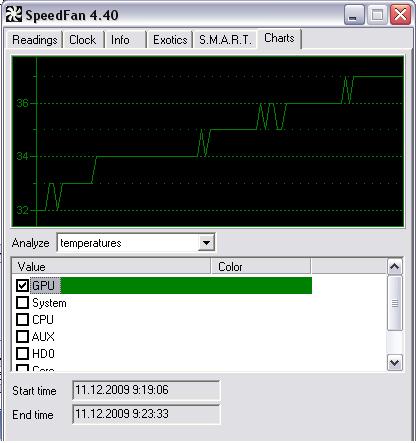Open the Info tab
The image size is (416, 443).
[121, 40]
